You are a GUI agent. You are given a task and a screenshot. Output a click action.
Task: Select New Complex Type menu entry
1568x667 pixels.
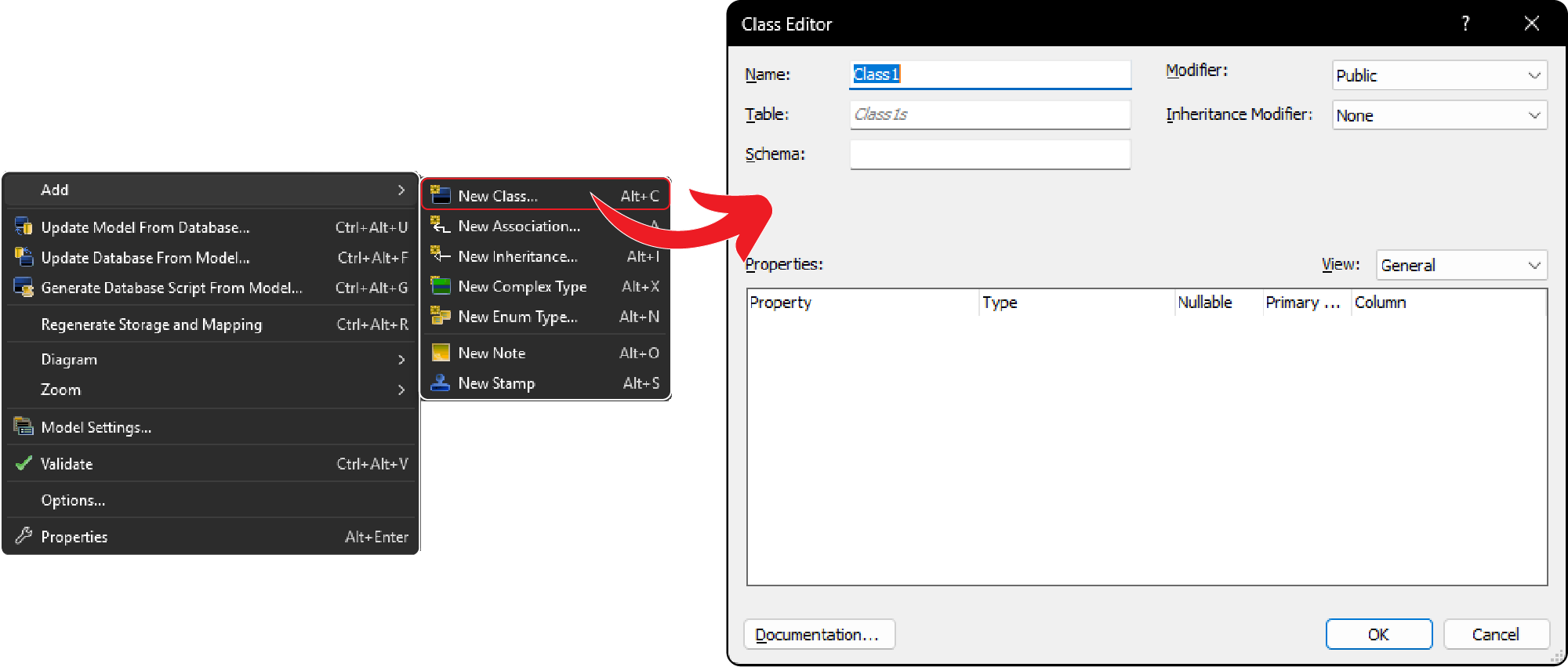[x=546, y=286]
